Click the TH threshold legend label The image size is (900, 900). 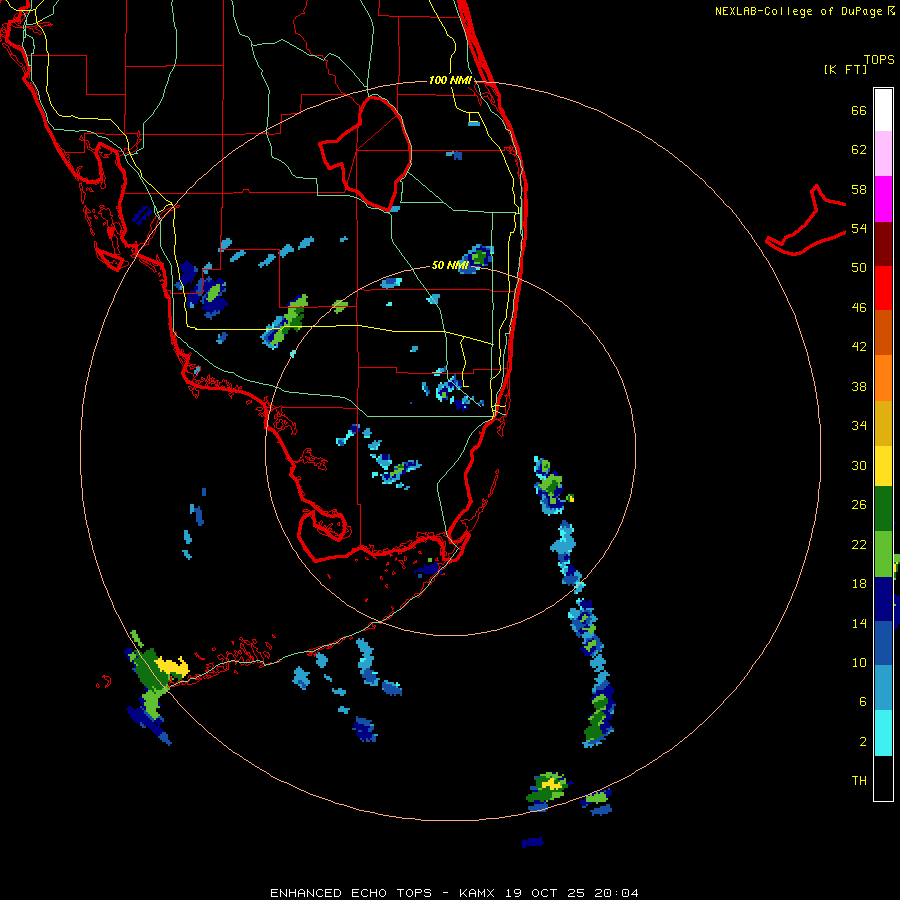859,781
